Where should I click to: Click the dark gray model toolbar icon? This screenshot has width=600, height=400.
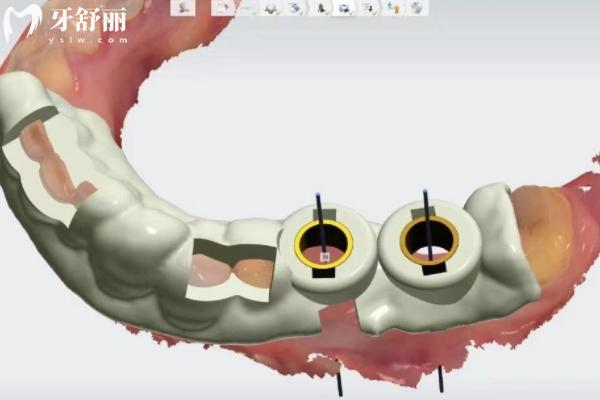tap(270, 7)
